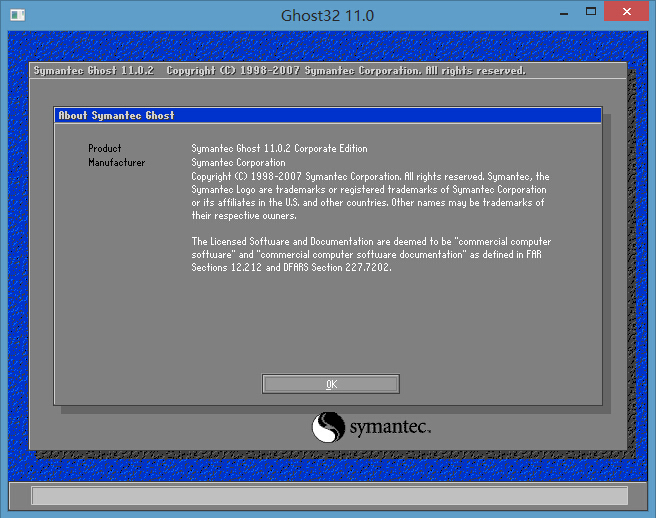Click the 'About Symantec Ghost' dialog title bar
The image size is (656, 518).
coord(328,115)
